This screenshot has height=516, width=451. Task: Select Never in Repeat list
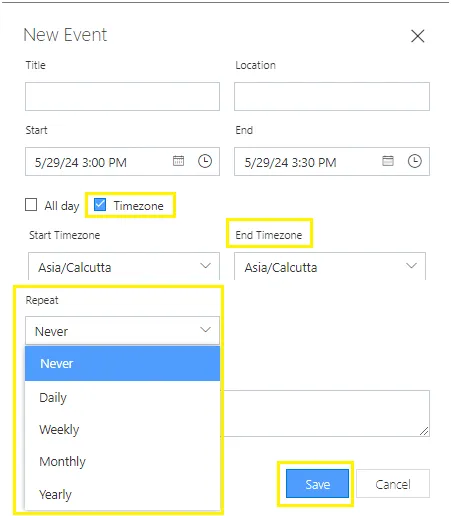tap(122, 363)
